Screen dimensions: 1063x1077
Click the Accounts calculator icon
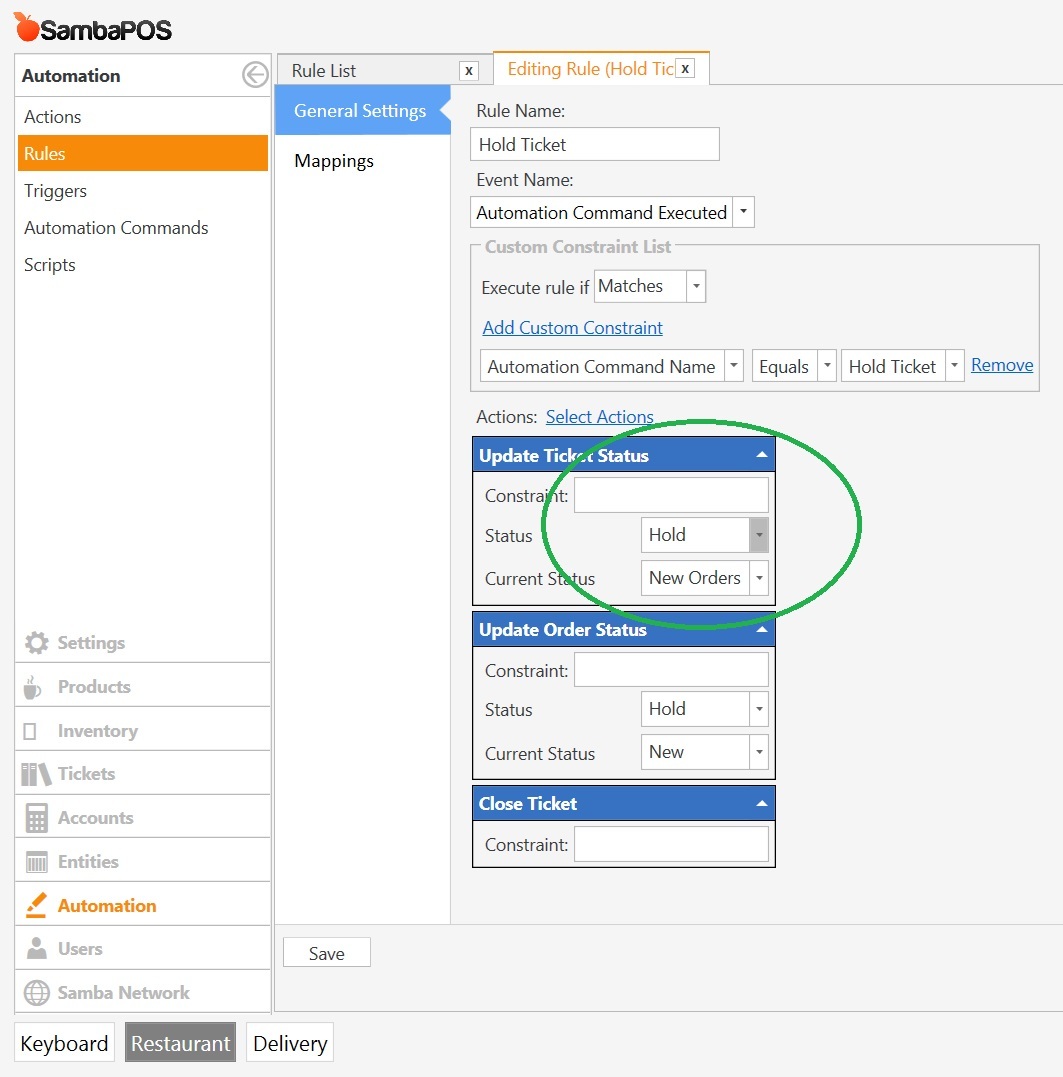pyautogui.click(x=36, y=817)
